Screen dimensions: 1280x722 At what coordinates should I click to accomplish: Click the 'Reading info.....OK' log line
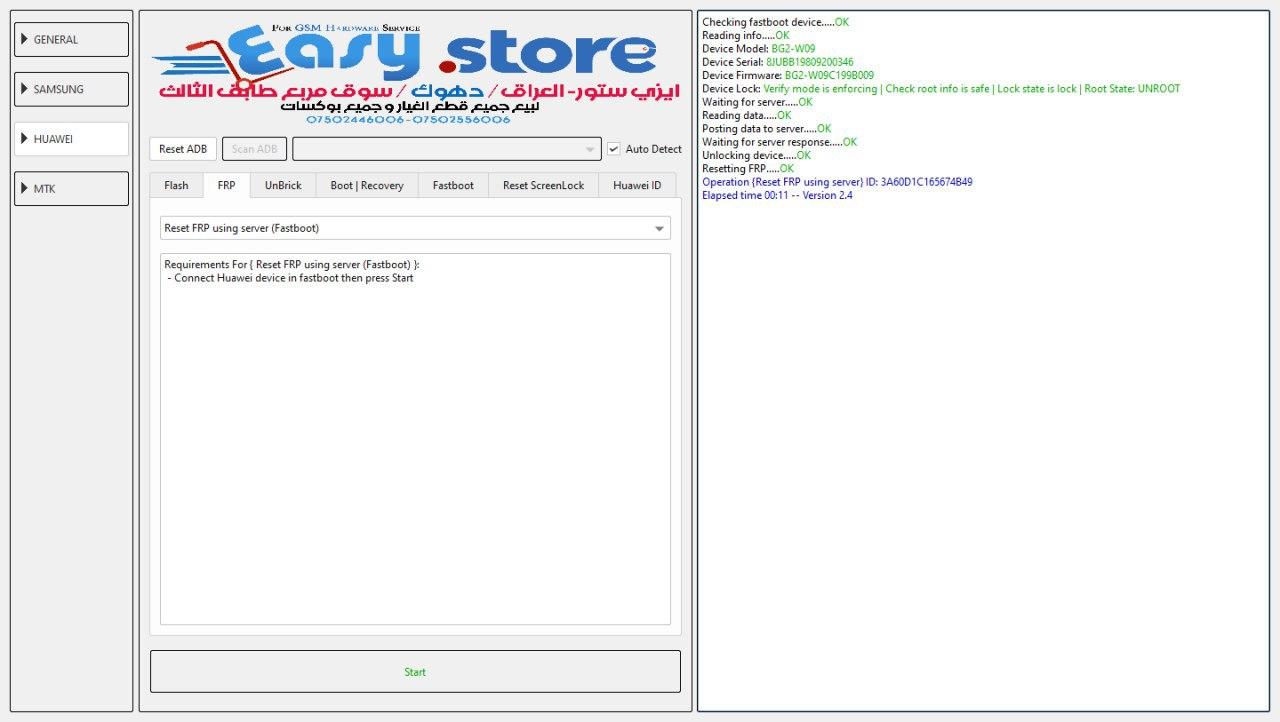point(746,35)
